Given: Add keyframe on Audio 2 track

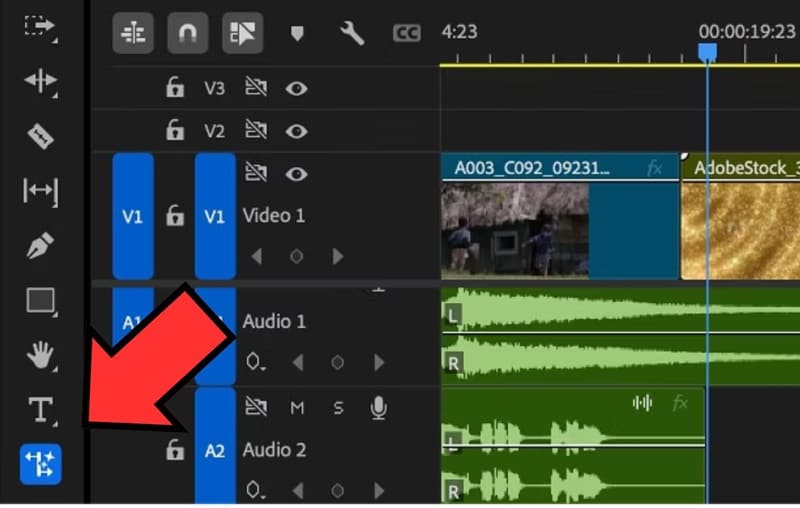Looking at the screenshot, I should click(x=337, y=491).
